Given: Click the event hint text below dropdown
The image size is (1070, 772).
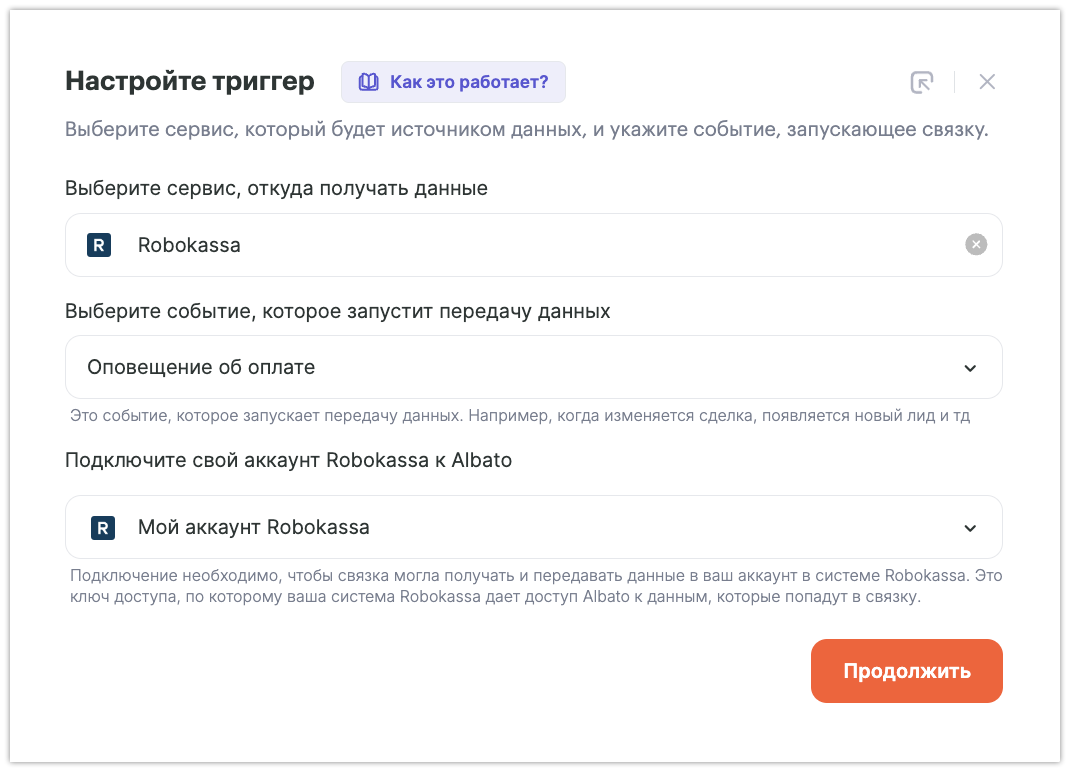Looking at the screenshot, I should coord(520,415).
